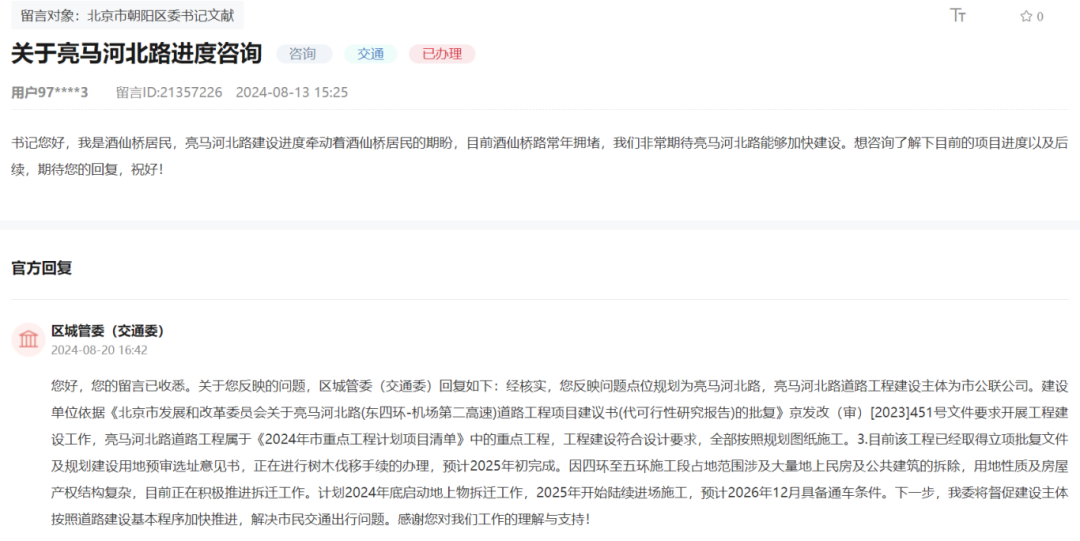This screenshot has width=1080, height=541.
Task: Click the star favorite icon
Action: pos(1026,16)
